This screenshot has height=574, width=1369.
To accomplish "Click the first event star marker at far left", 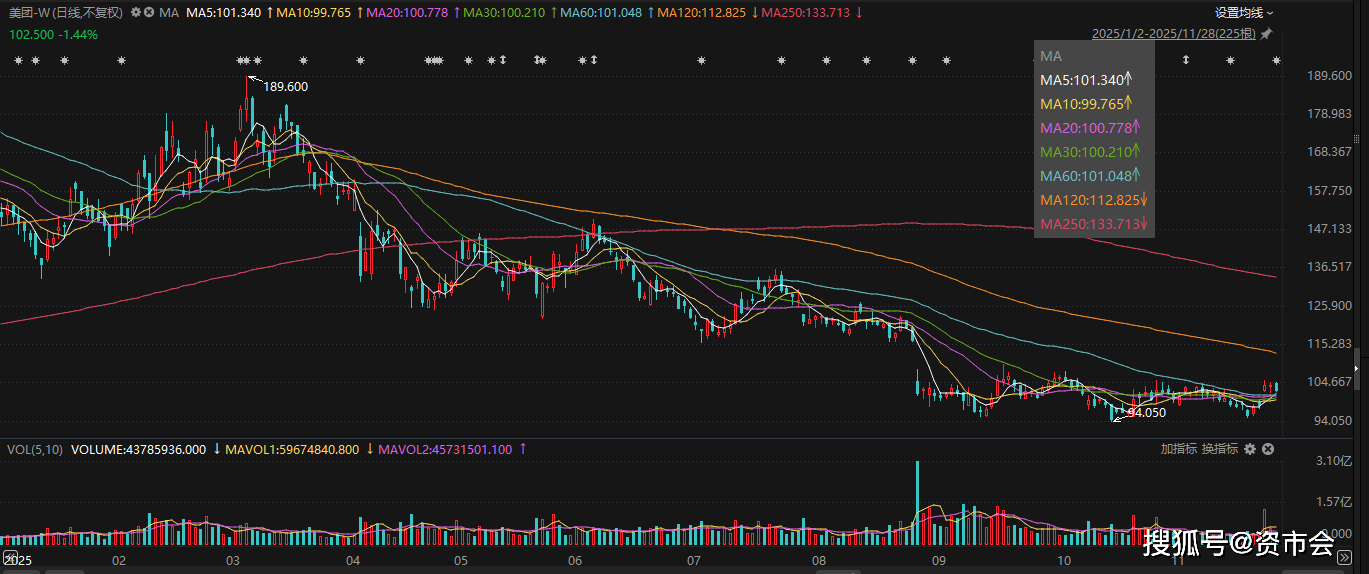I will (x=17, y=61).
